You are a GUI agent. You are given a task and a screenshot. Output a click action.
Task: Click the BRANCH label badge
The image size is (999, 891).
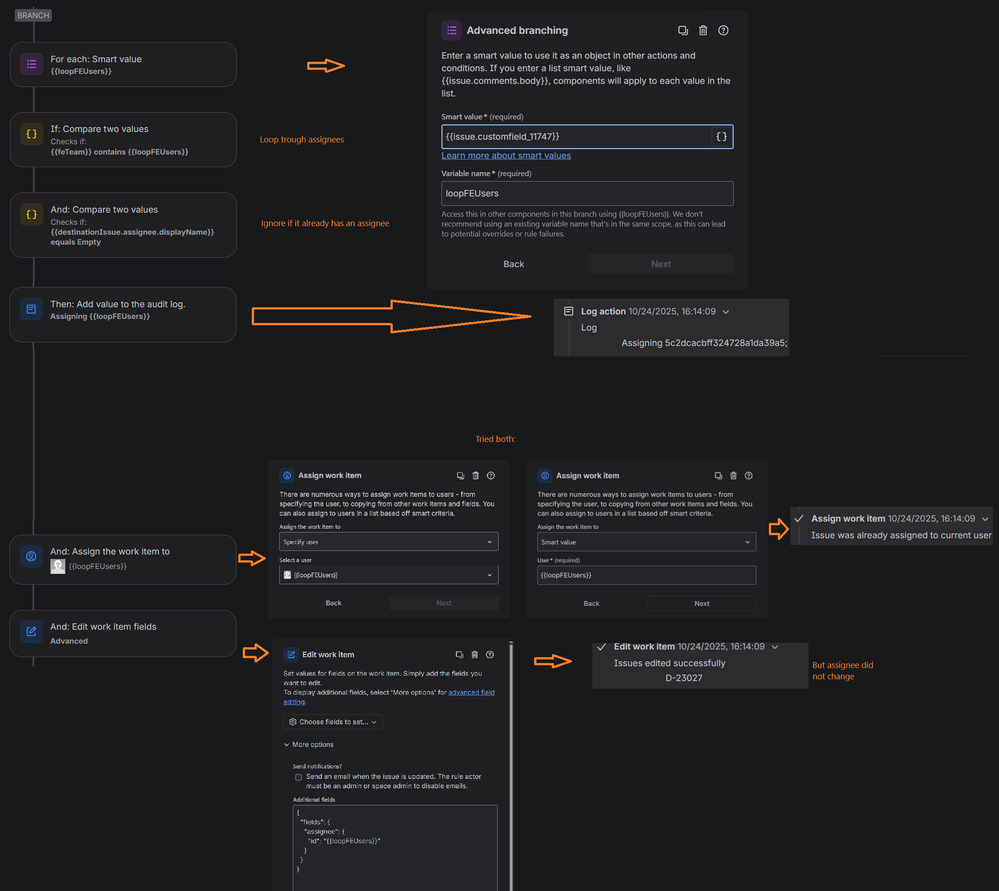pos(33,15)
